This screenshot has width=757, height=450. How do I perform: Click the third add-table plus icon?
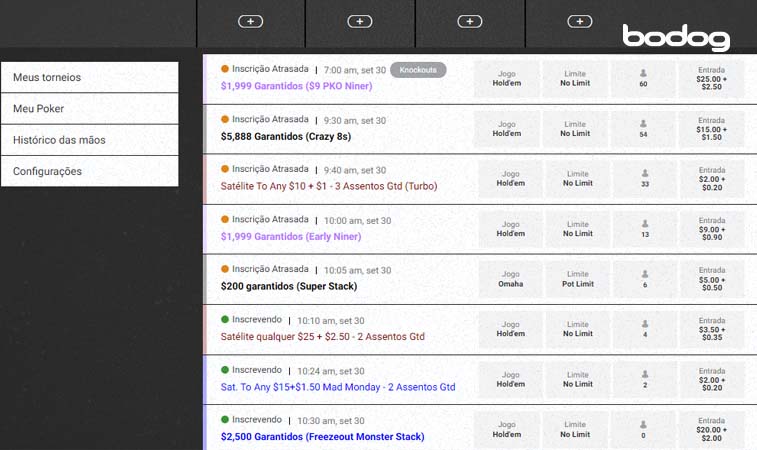470,21
